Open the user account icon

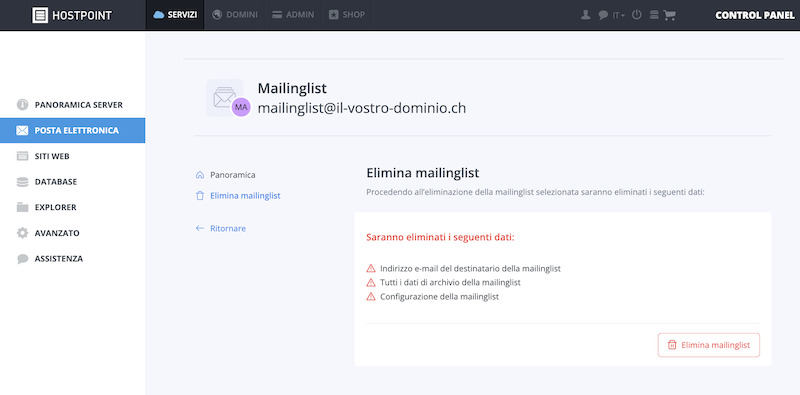click(586, 15)
